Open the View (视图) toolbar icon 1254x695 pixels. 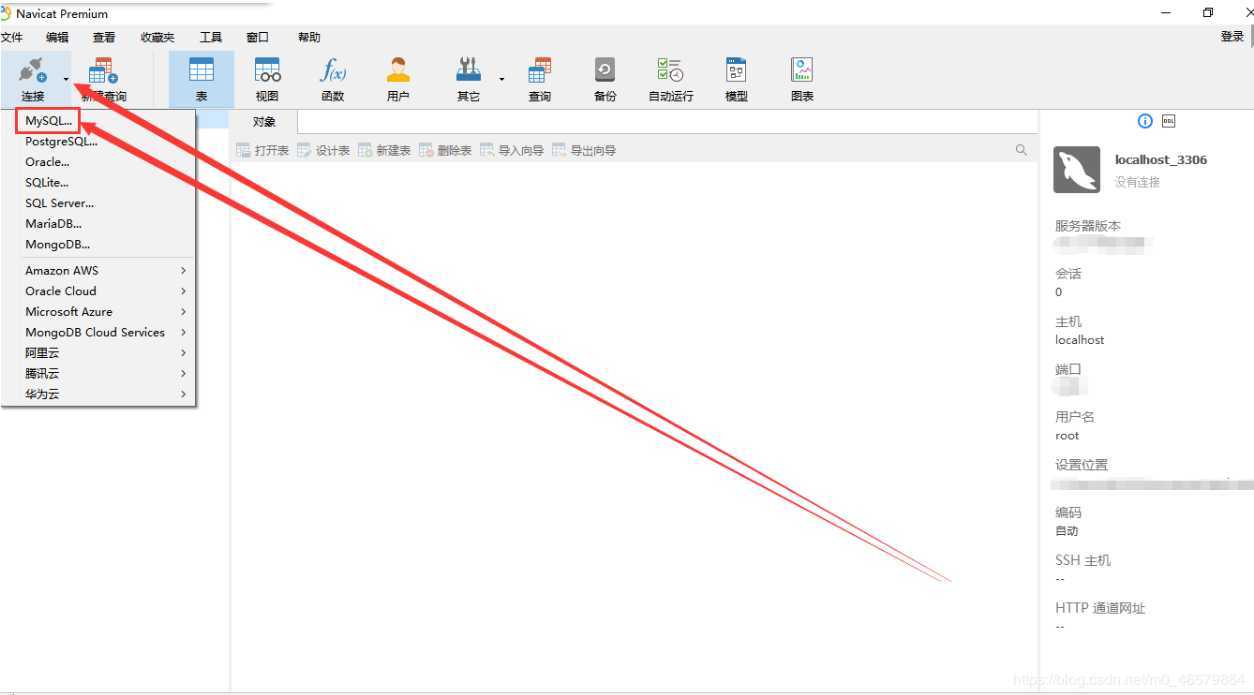tap(267, 70)
